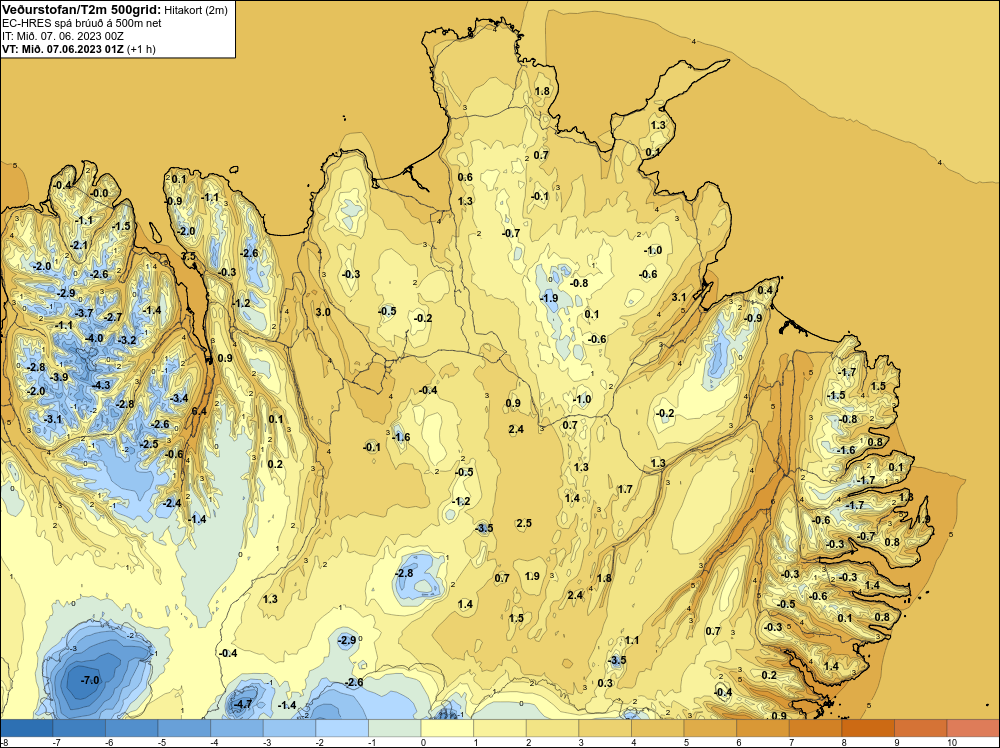Click the positive 0.6 temperature label
The image size is (1000, 748).
pos(466,177)
